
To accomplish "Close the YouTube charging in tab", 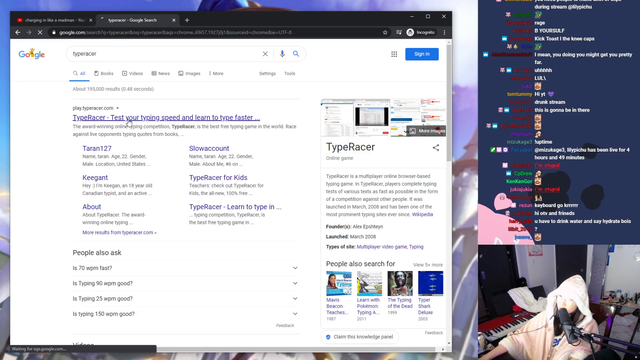I will tap(91, 20).
